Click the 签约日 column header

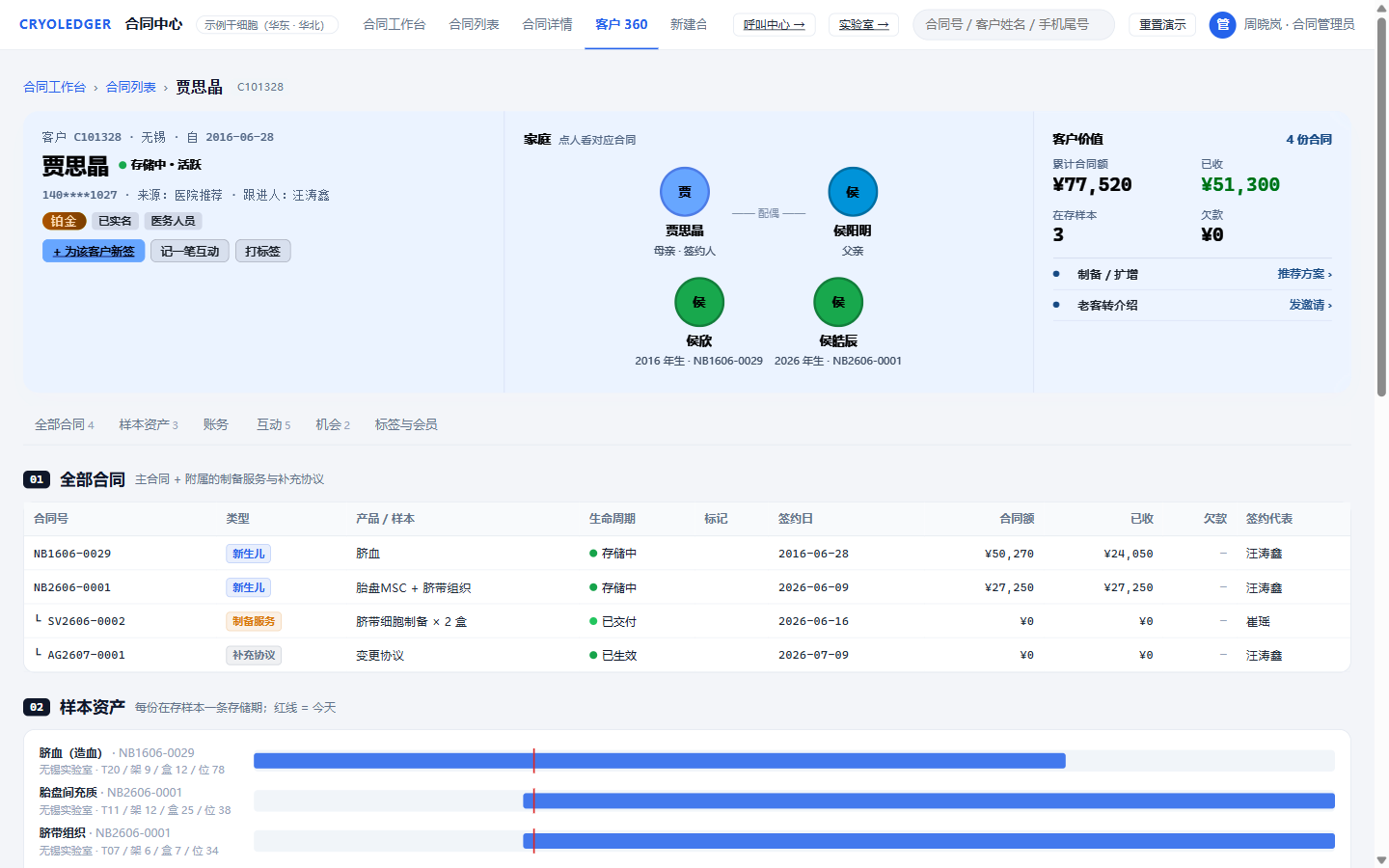click(x=796, y=519)
